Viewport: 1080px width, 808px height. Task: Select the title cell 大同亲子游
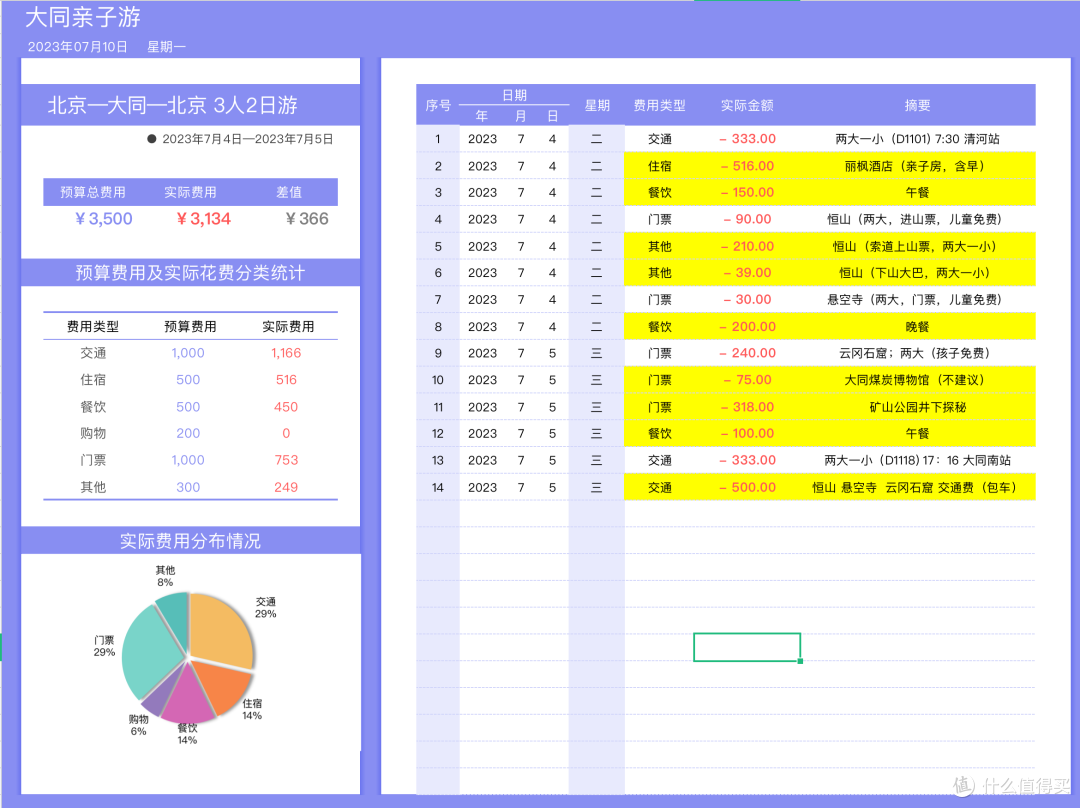(83, 17)
